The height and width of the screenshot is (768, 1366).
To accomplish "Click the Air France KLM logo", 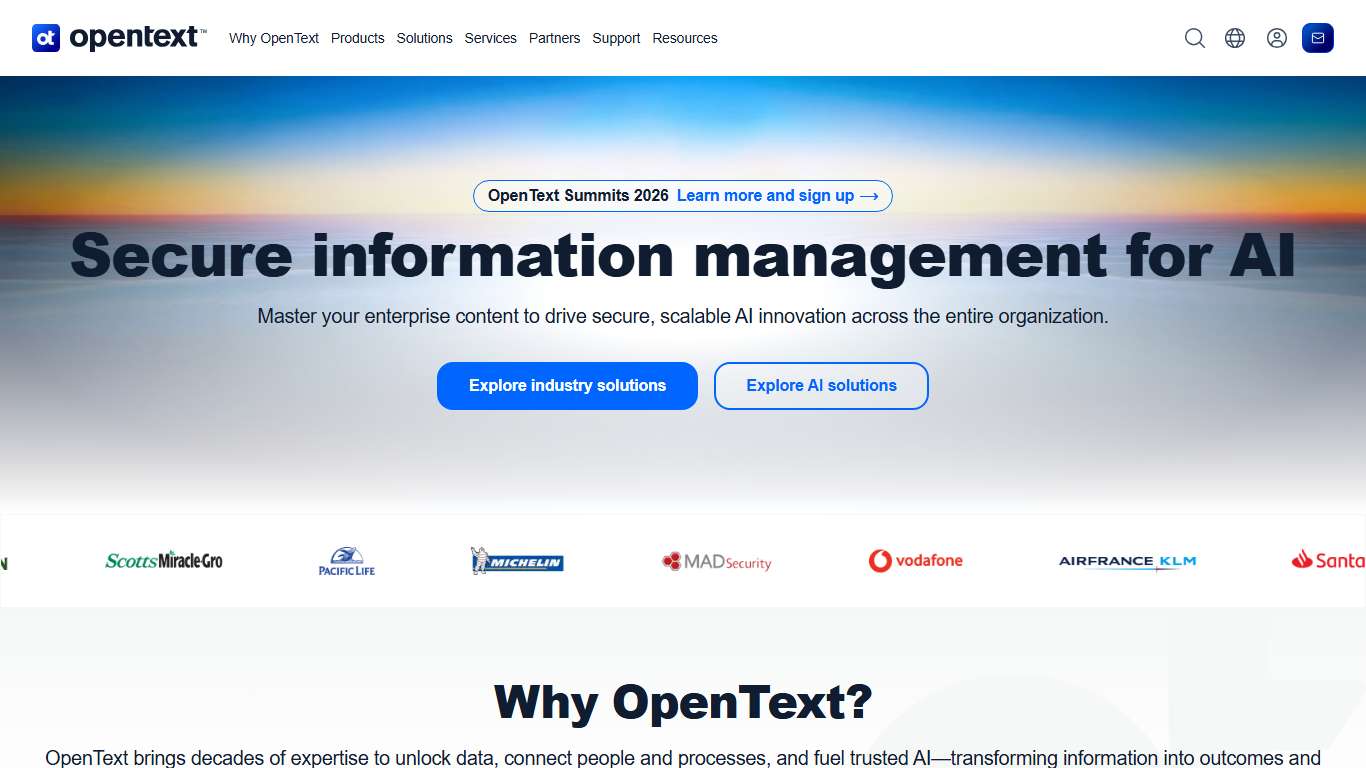I will (1126, 561).
